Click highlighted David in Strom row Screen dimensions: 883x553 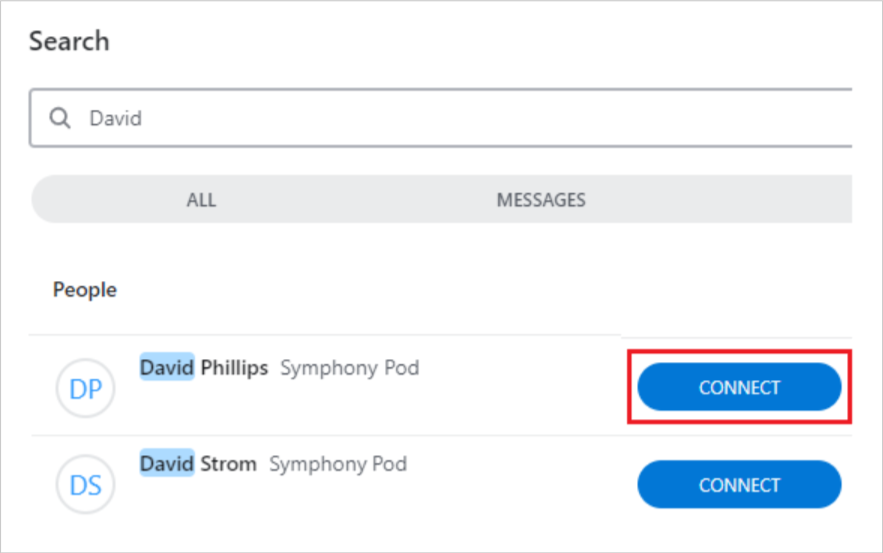point(167,463)
